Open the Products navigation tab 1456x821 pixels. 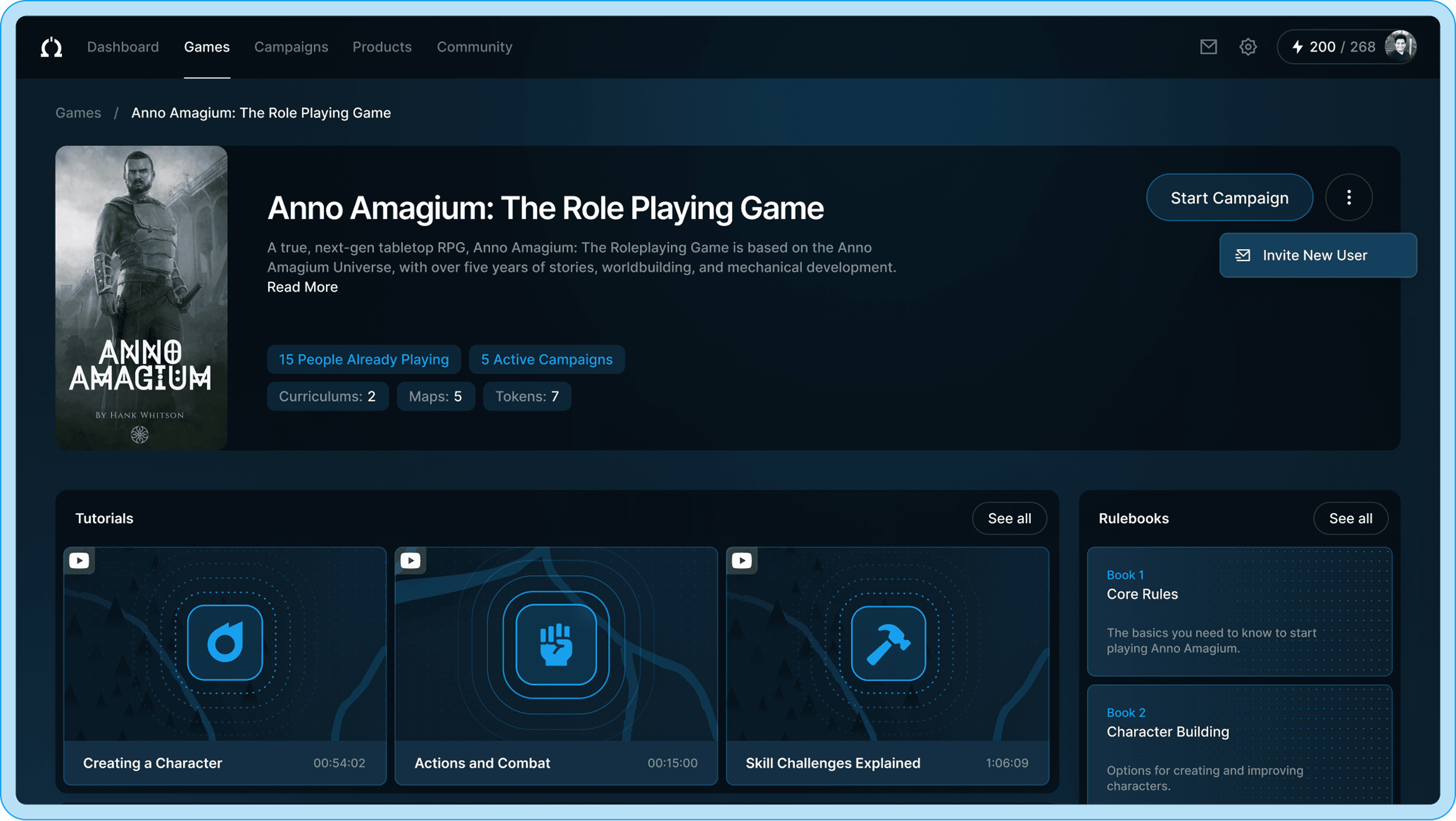point(382,47)
